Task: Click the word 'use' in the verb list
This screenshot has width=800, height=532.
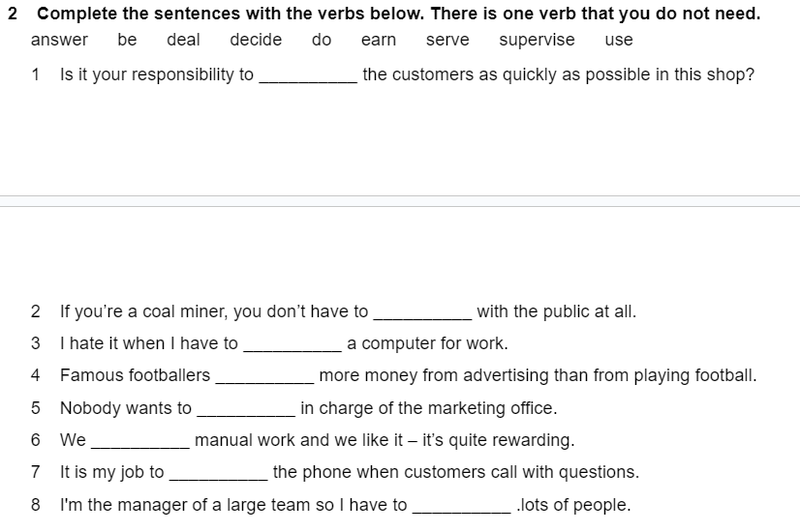Action: click(x=619, y=40)
